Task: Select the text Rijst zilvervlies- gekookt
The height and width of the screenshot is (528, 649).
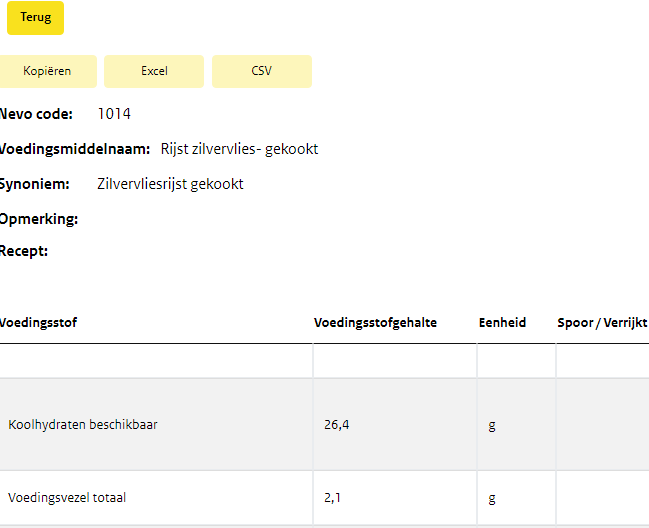Action: pos(239,149)
